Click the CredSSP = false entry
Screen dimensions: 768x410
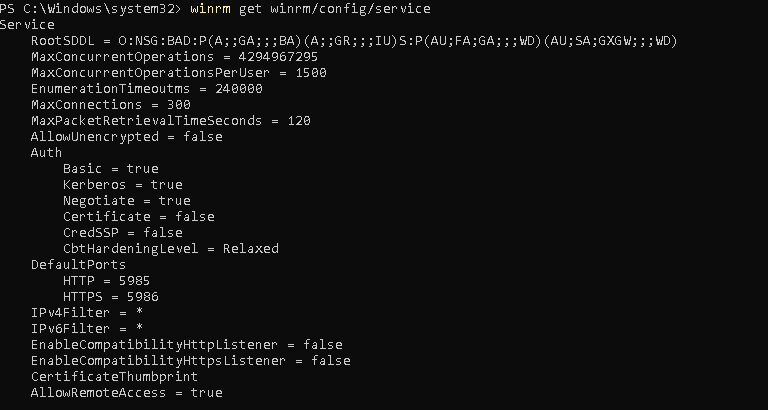click(x=122, y=233)
